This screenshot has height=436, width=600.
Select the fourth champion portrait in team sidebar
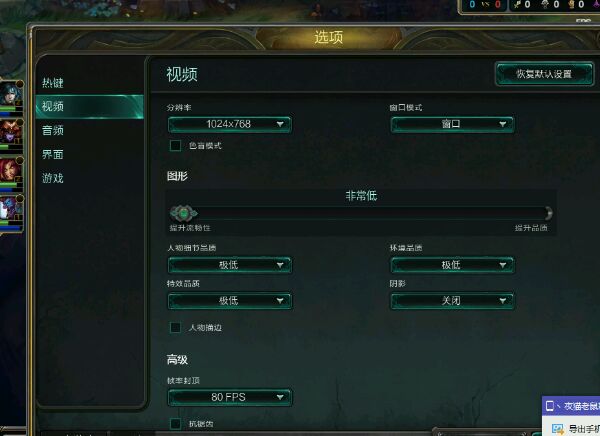(x=10, y=208)
